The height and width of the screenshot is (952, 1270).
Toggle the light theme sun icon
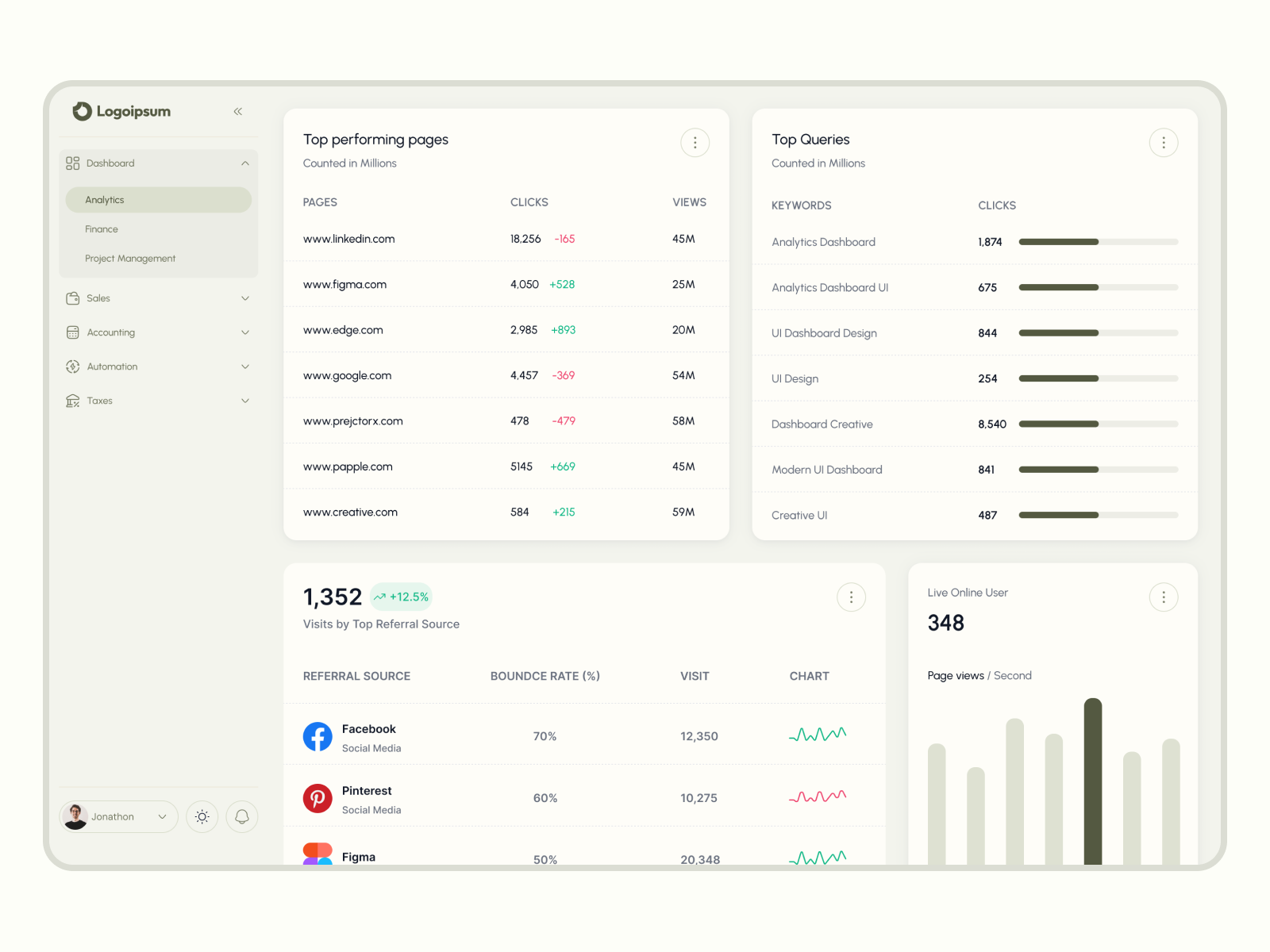(202, 816)
